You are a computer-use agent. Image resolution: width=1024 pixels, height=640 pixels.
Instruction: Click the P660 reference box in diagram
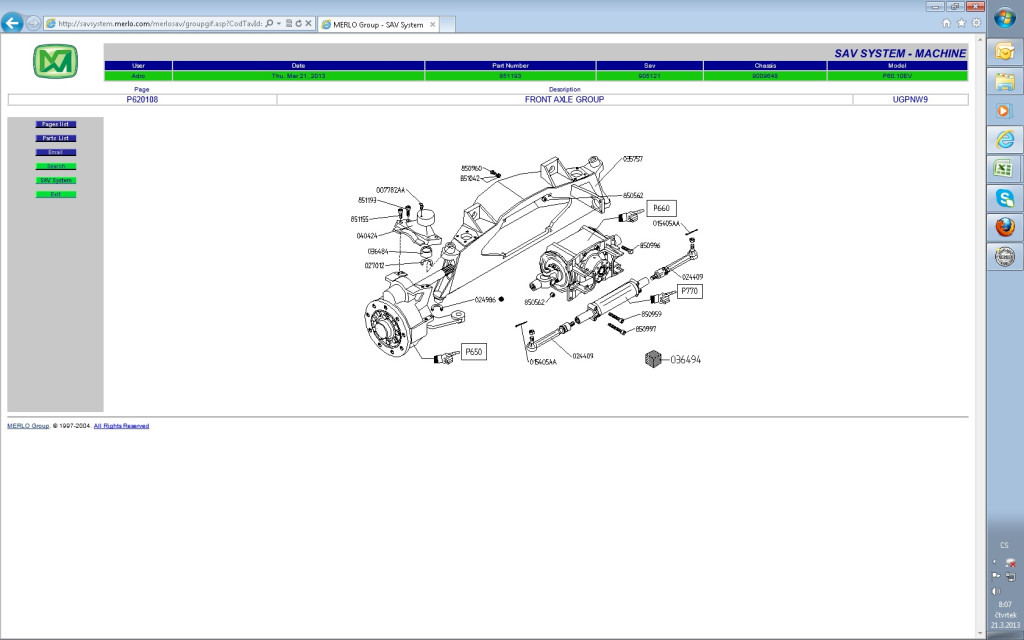(662, 208)
